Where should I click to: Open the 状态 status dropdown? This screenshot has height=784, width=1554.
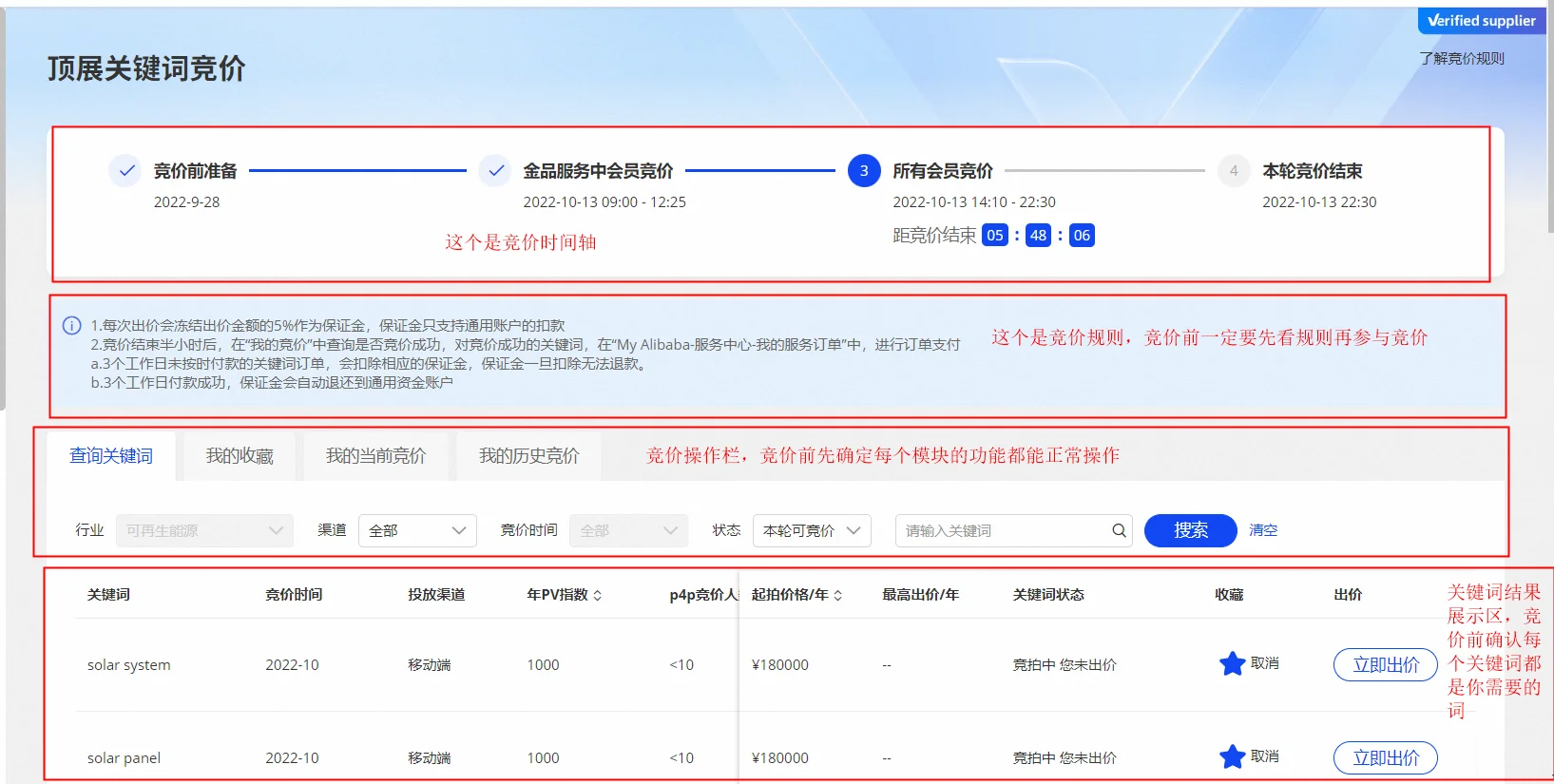point(812,530)
